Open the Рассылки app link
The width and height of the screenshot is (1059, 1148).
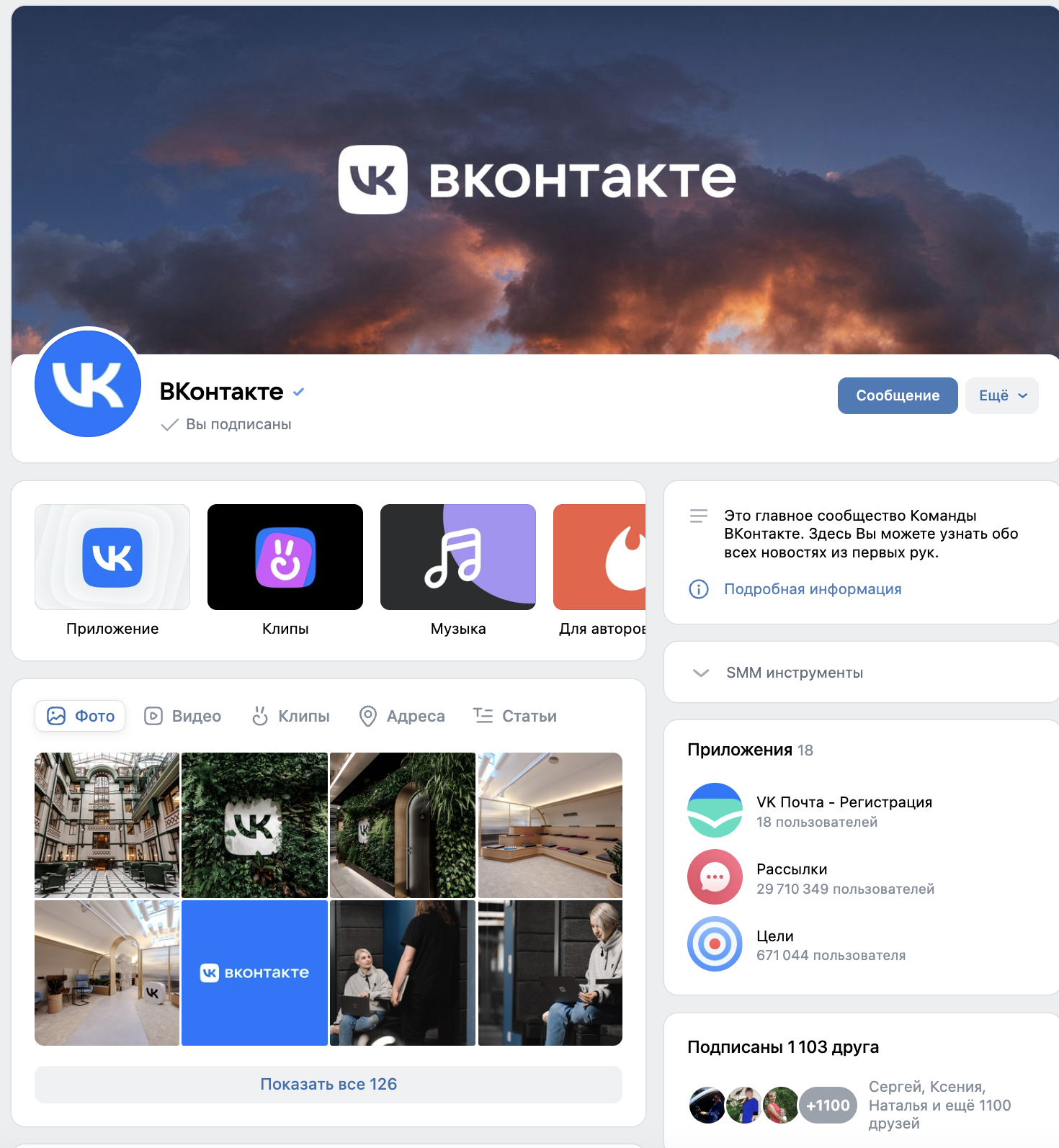point(792,869)
